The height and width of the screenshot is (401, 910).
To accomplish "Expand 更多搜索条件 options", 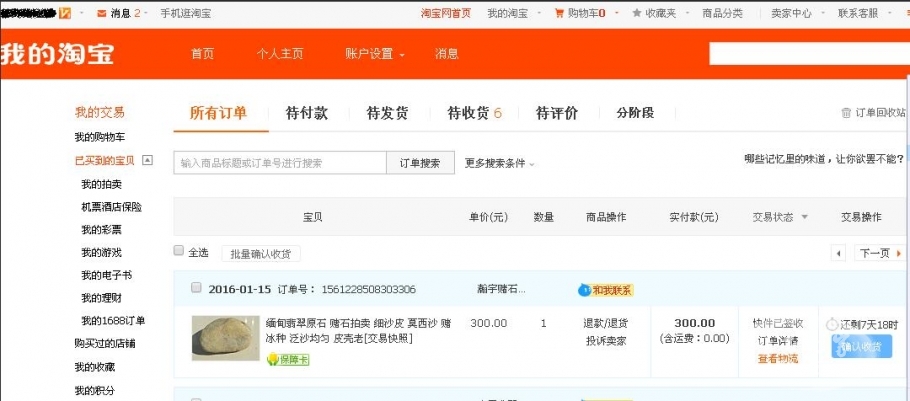I will tap(499, 164).
